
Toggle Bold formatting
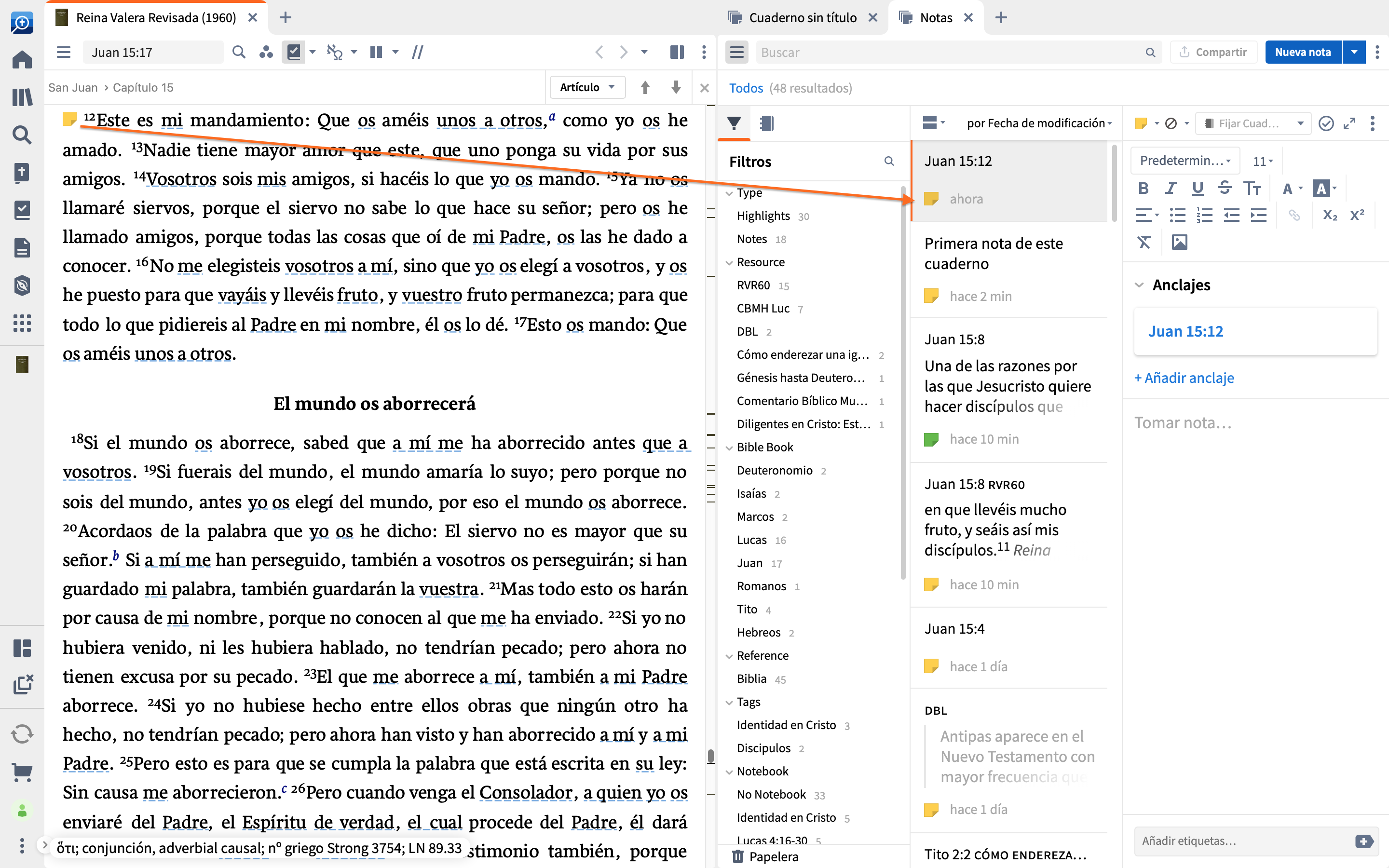point(1144,188)
